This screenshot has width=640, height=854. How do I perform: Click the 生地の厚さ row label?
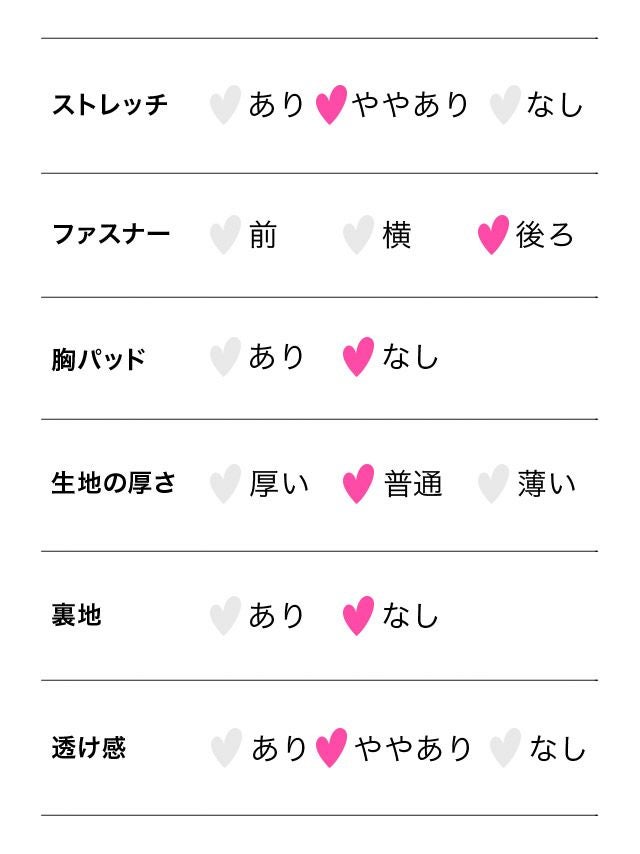tap(113, 484)
